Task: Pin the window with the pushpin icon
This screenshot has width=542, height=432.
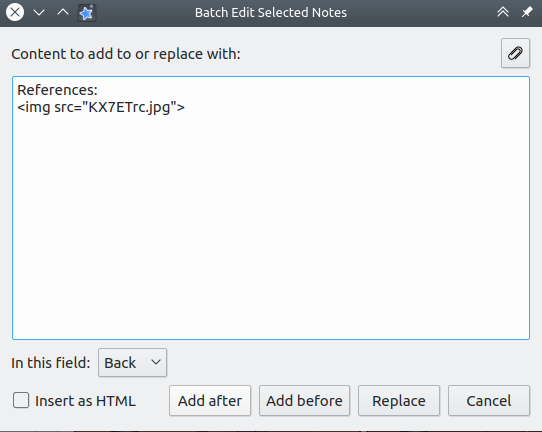Action: (526, 12)
